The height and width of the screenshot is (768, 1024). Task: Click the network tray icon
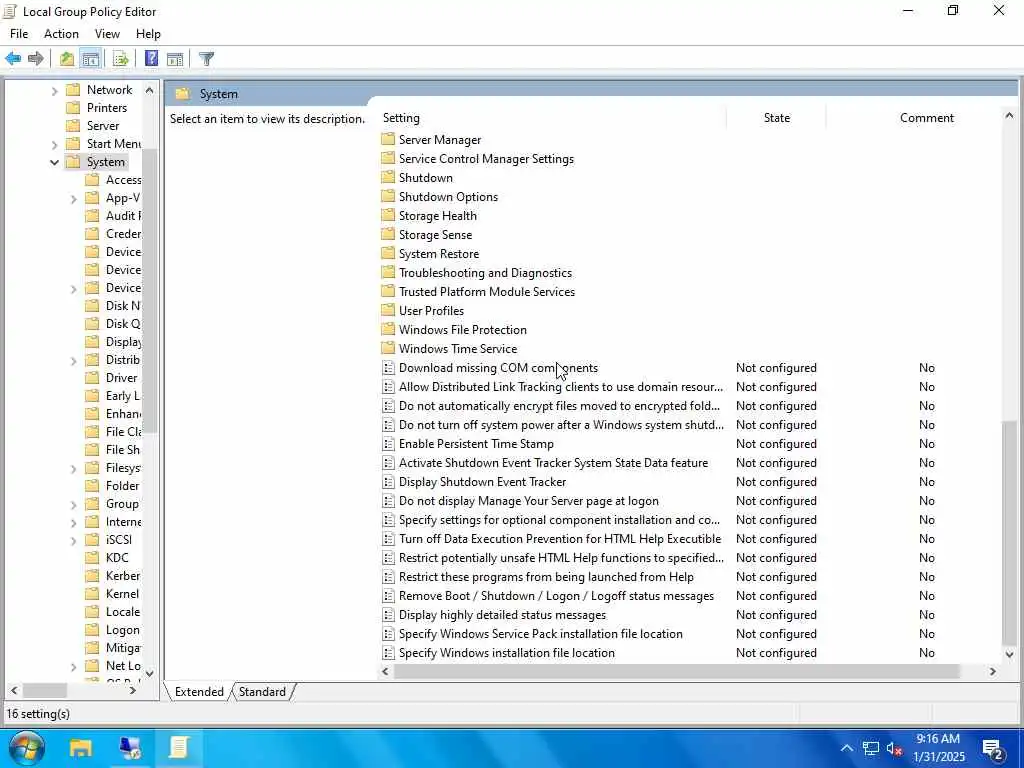point(871,748)
